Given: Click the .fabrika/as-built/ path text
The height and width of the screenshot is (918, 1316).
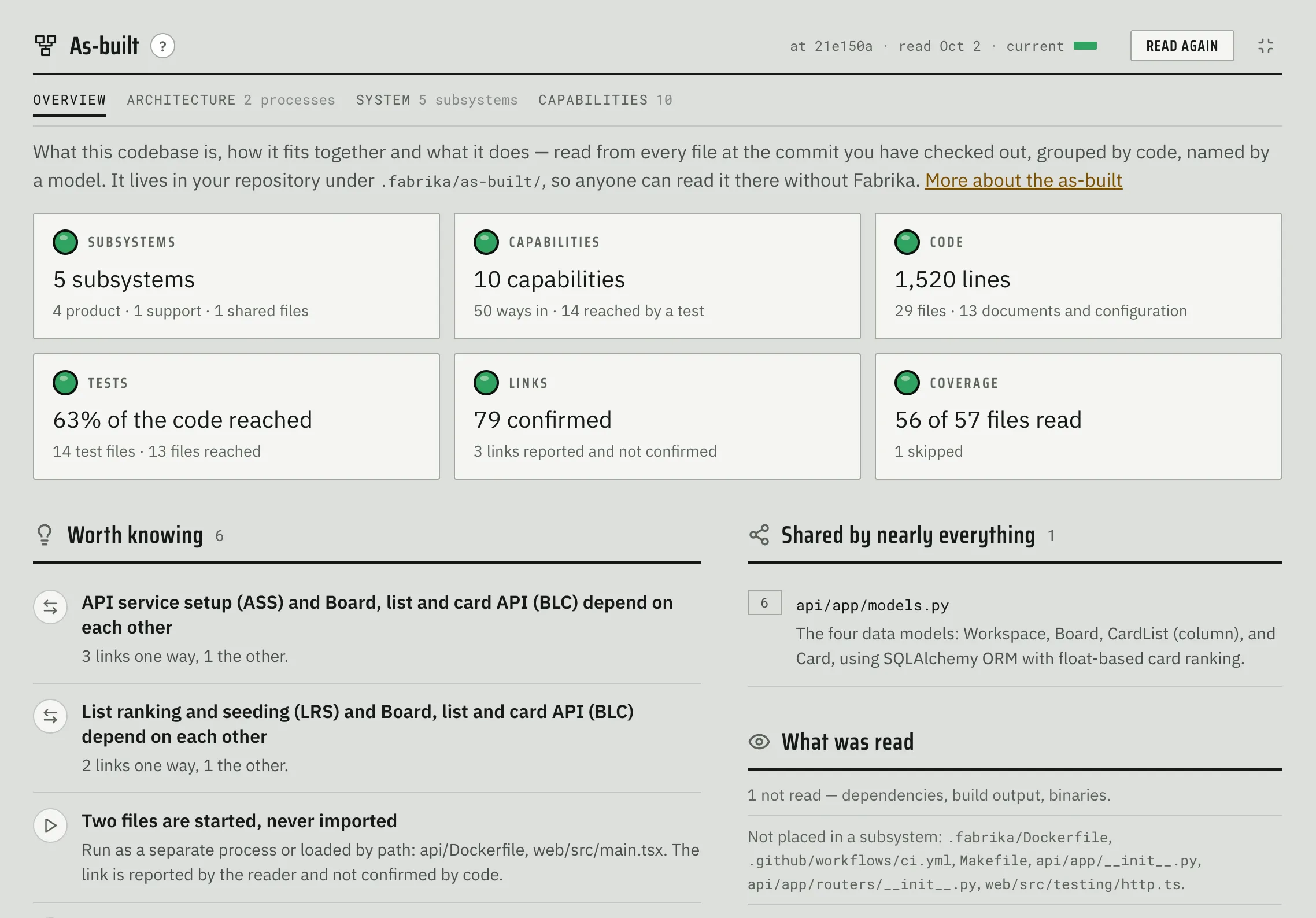Looking at the screenshot, I should pyautogui.click(x=461, y=182).
